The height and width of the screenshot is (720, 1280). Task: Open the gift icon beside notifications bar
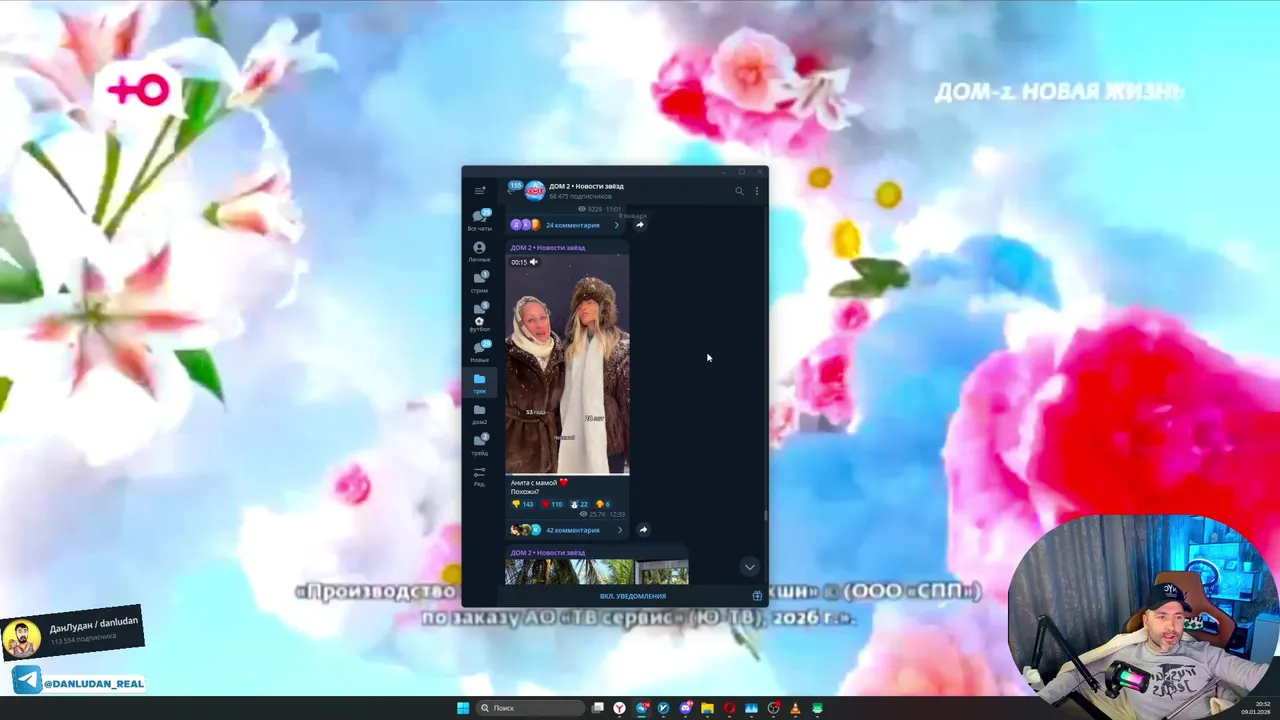point(757,596)
